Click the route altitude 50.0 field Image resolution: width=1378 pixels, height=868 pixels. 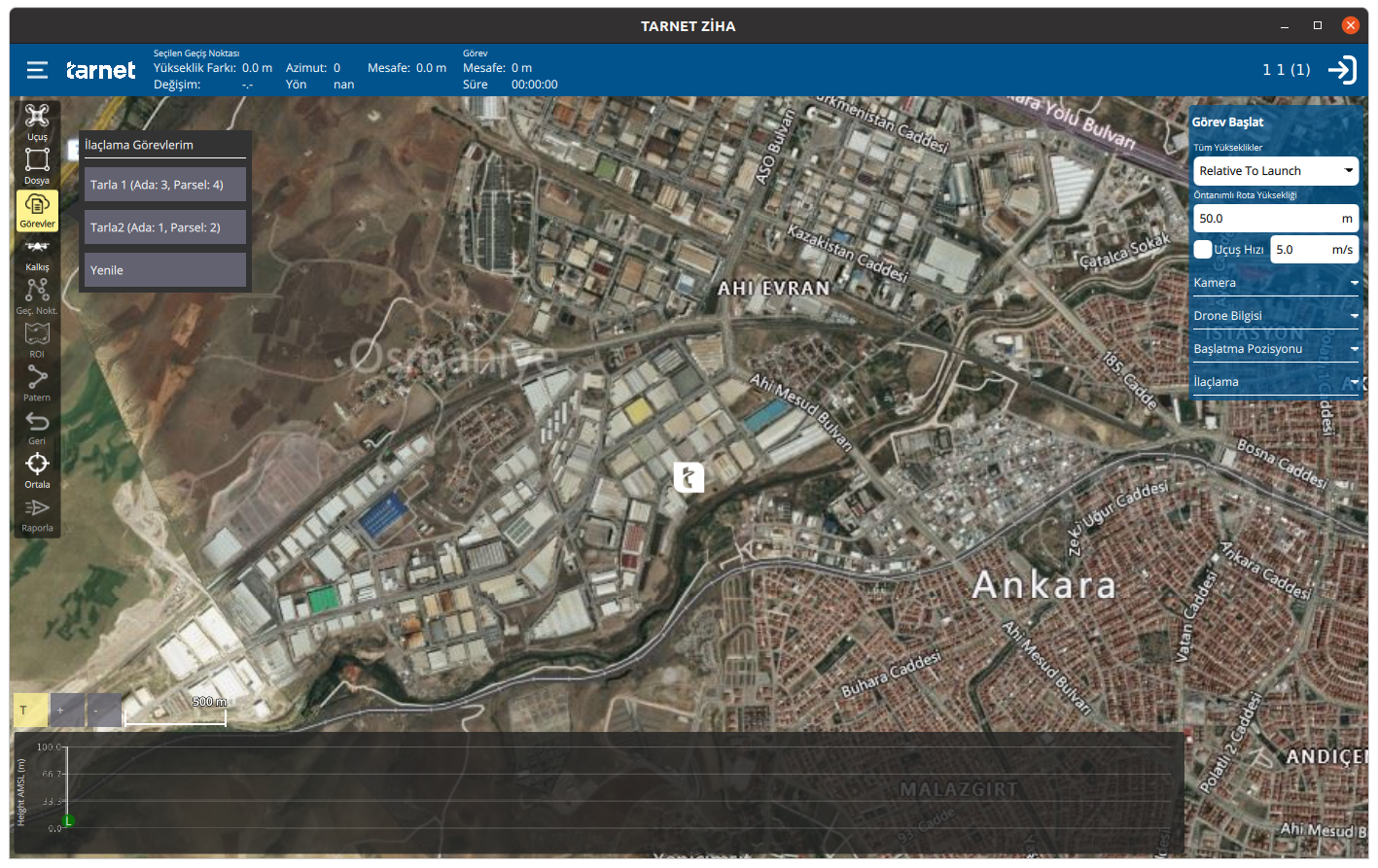[1276, 219]
